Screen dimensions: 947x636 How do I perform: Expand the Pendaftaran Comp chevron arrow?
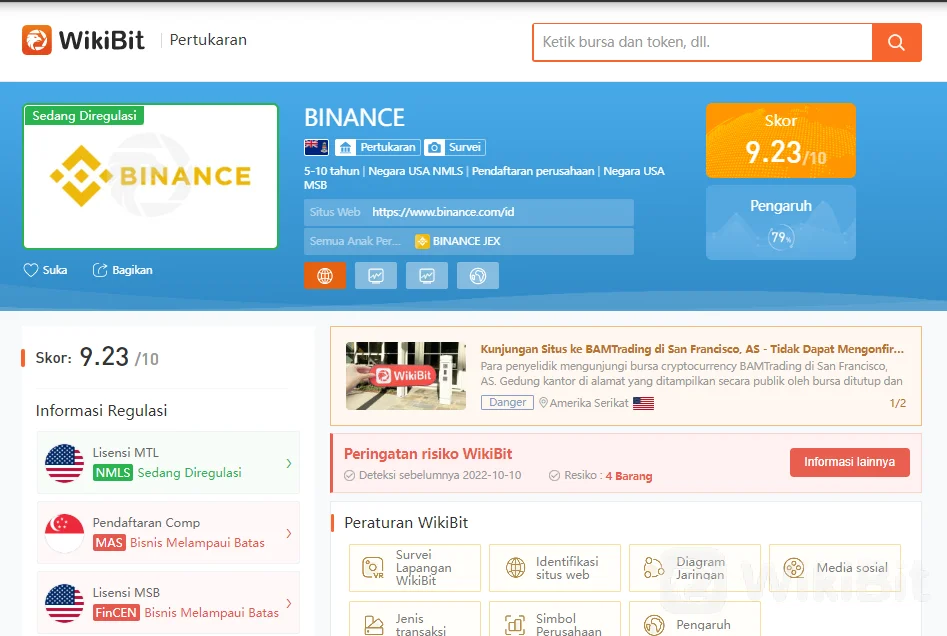pyautogui.click(x=289, y=533)
